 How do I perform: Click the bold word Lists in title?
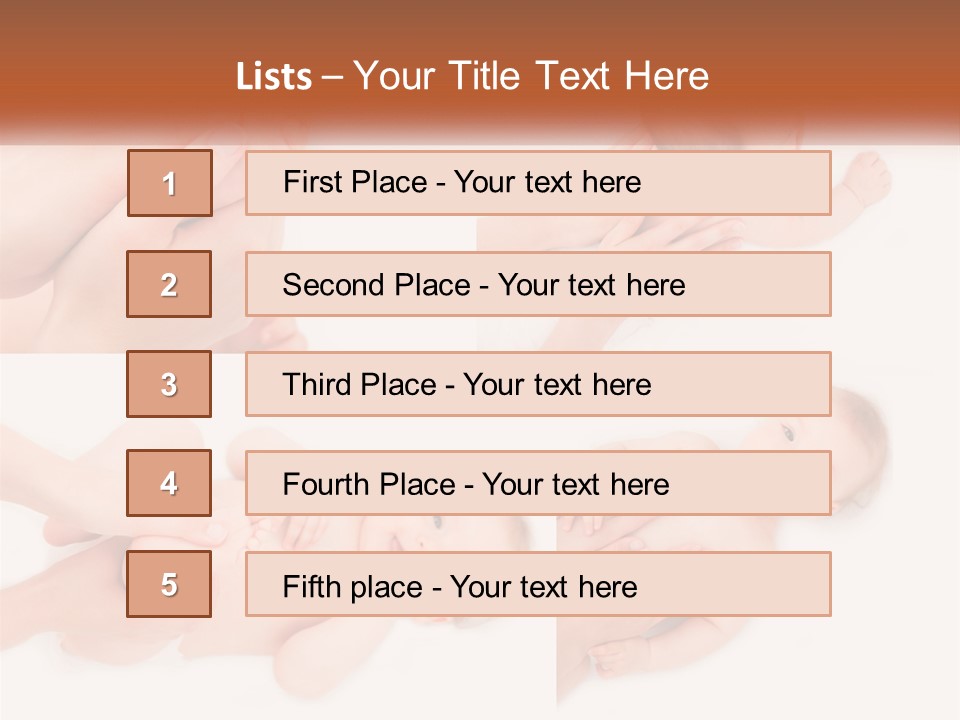[x=274, y=76]
